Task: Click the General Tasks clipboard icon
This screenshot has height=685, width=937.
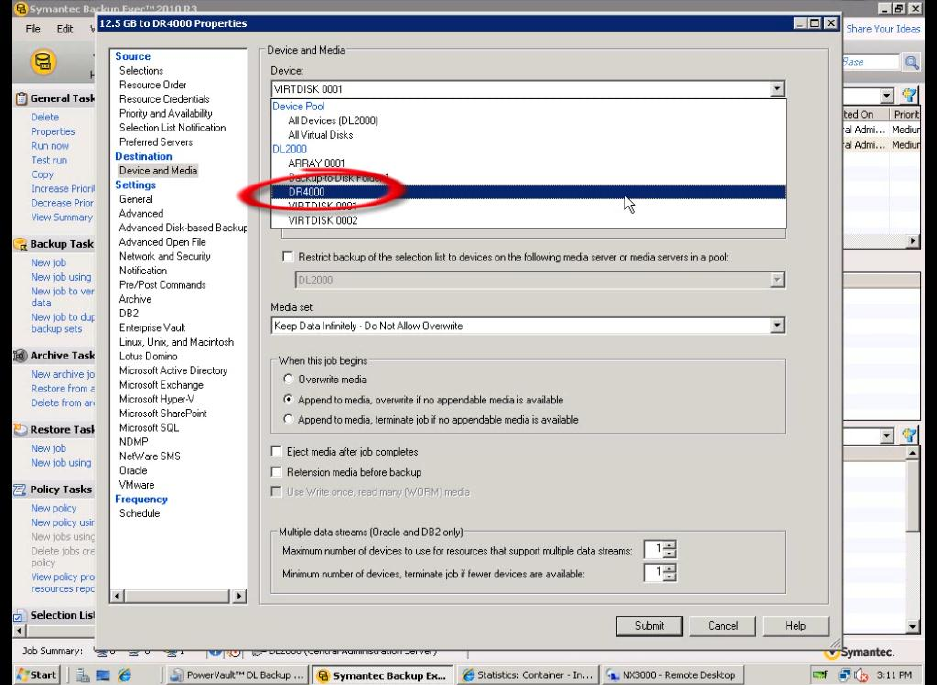Action: point(21,99)
